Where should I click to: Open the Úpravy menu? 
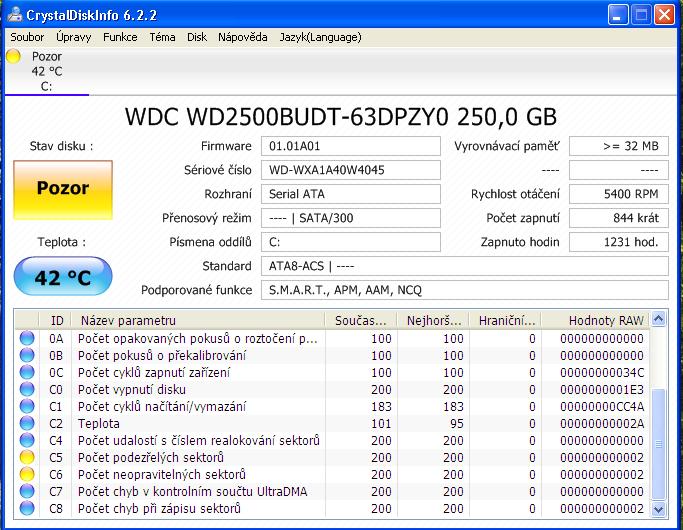click(74, 37)
